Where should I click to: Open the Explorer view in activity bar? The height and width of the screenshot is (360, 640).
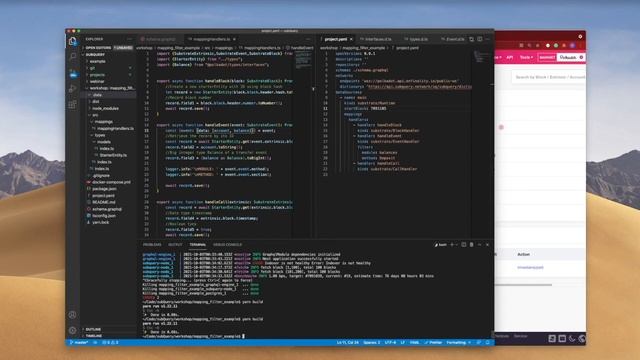[x=73, y=41]
